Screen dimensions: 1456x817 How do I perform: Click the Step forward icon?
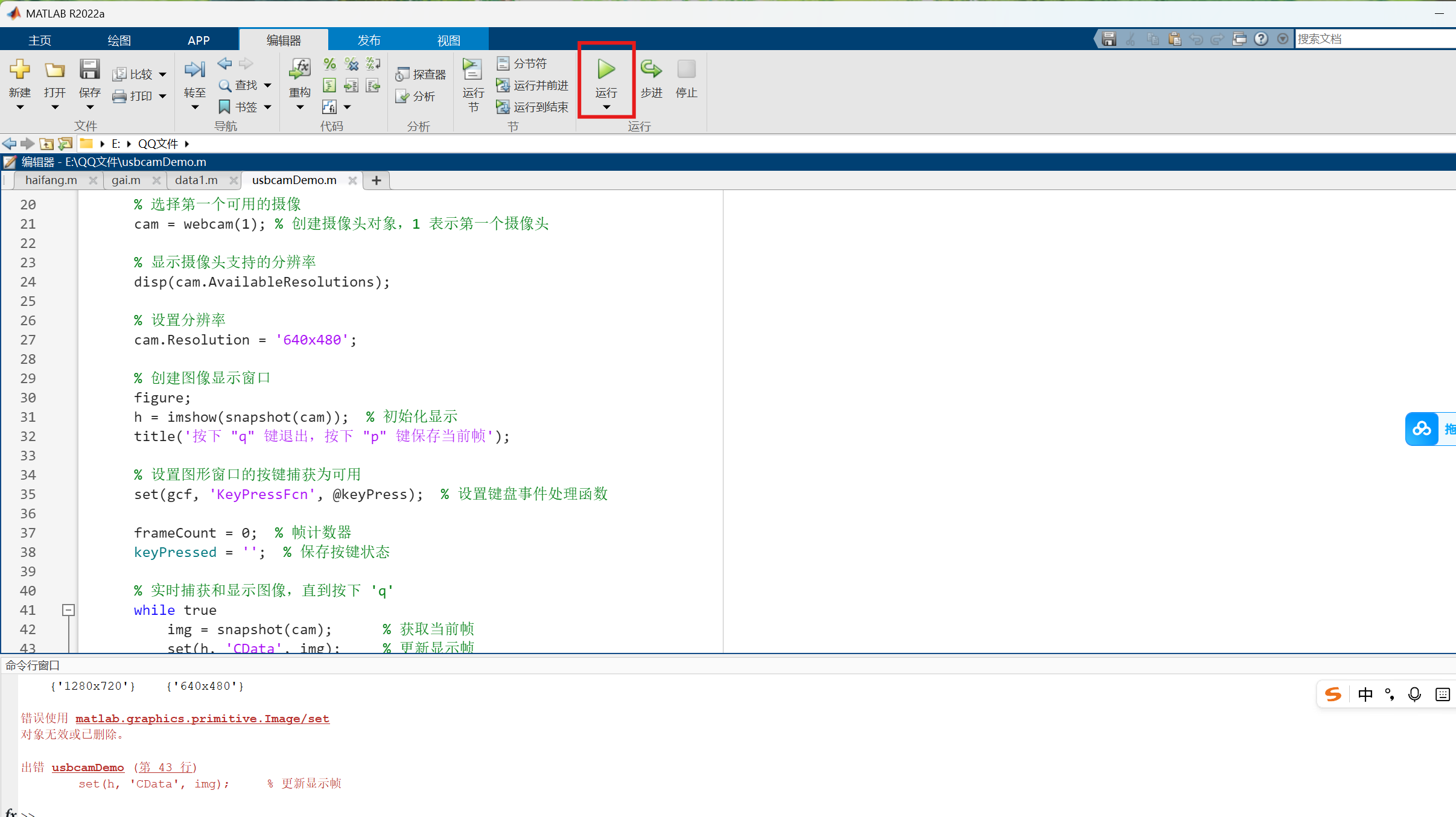(x=651, y=70)
